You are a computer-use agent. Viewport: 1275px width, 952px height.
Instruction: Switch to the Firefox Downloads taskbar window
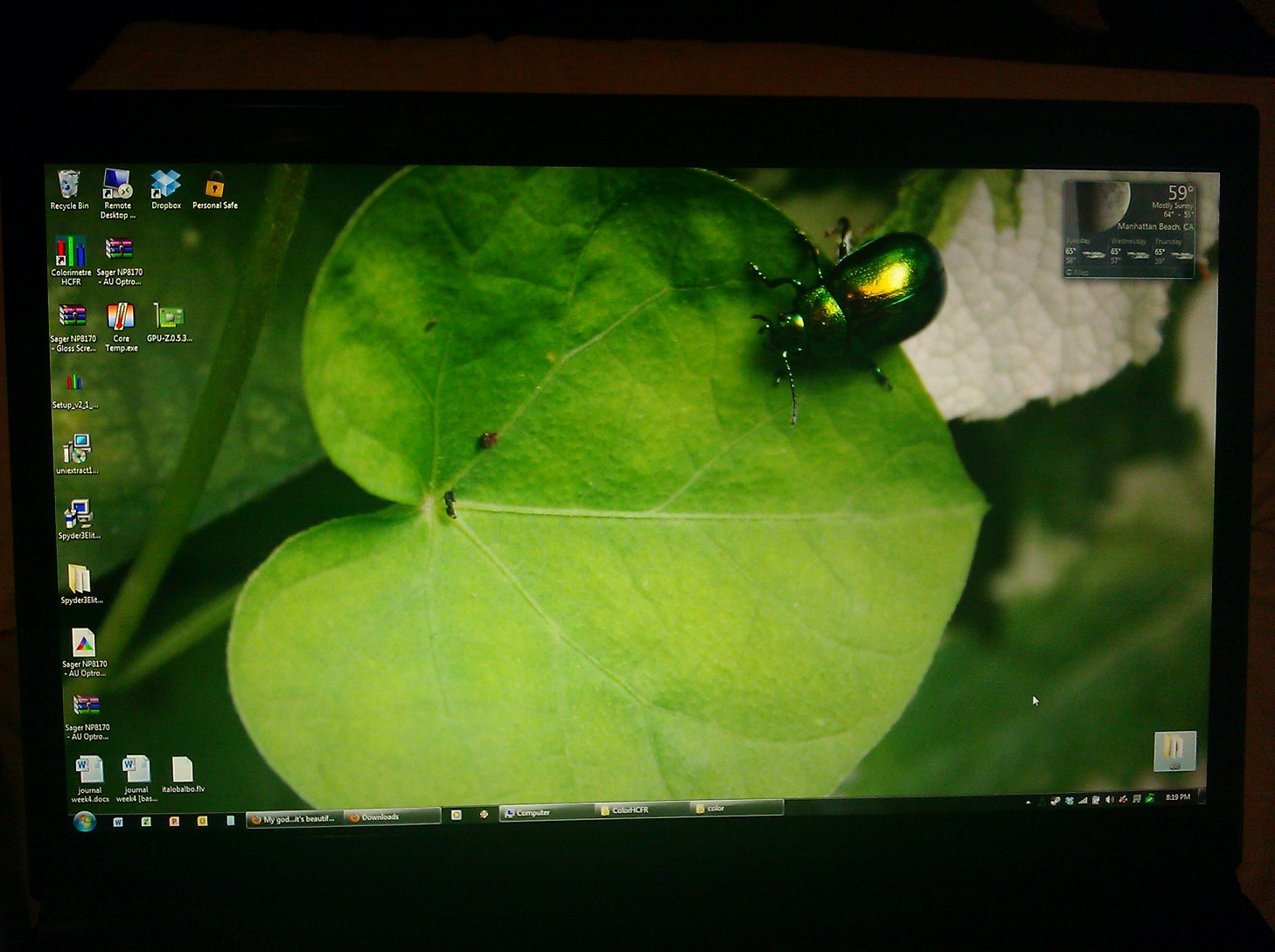coord(392,817)
